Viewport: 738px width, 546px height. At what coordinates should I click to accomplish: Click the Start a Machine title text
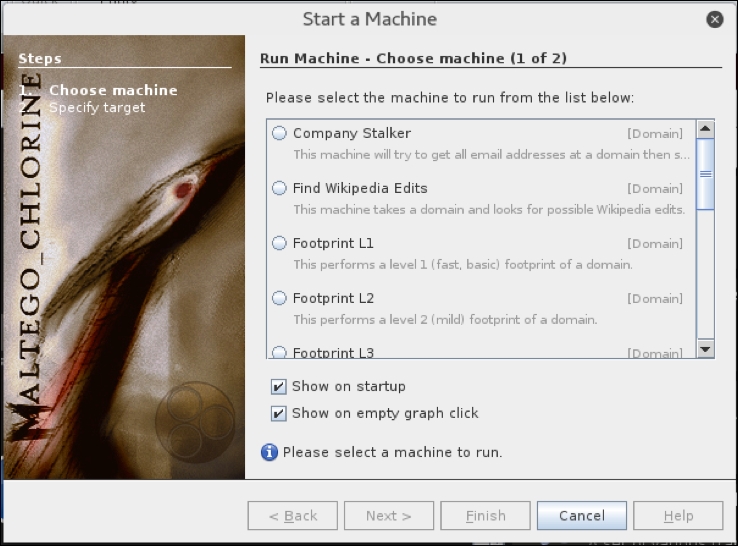tap(370, 19)
